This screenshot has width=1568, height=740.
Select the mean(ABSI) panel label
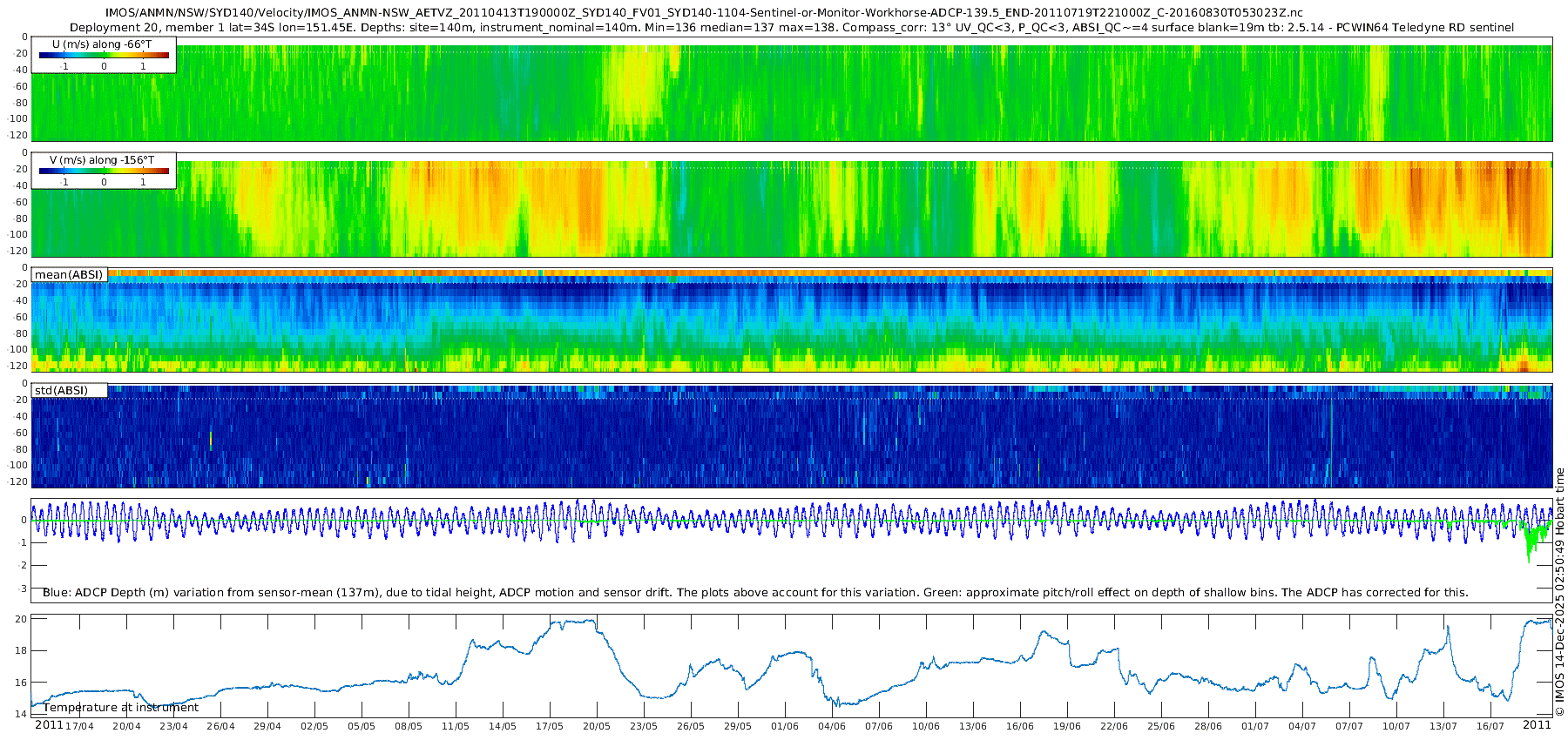69,275
